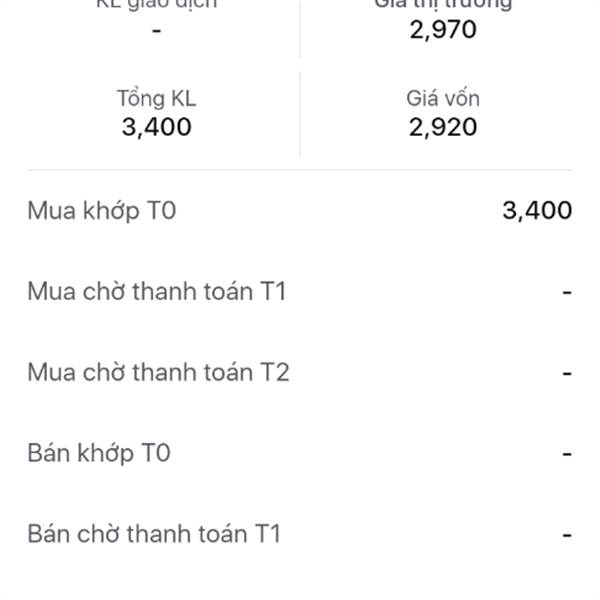Select the dash under KL giao dịch

(157, 30)
